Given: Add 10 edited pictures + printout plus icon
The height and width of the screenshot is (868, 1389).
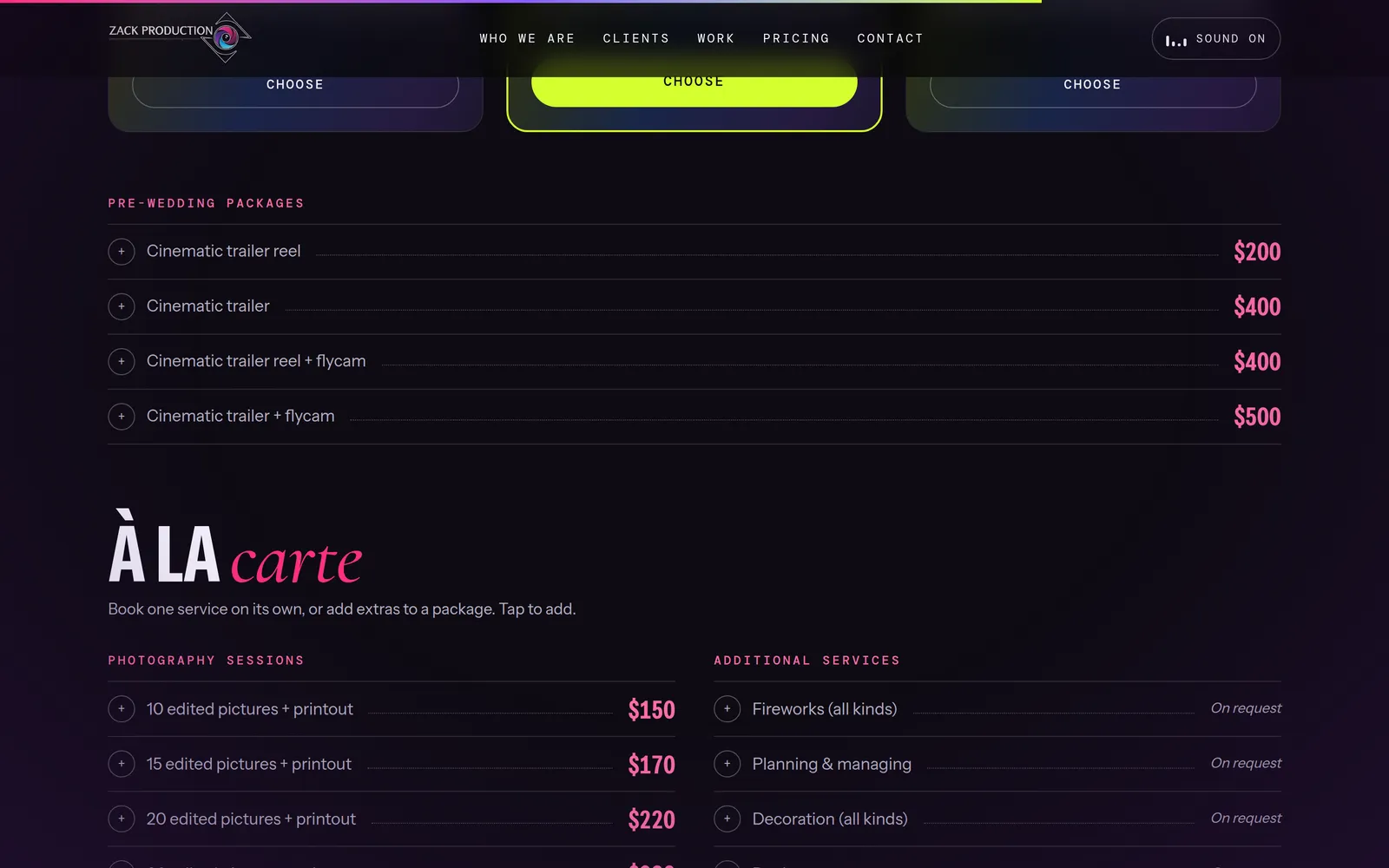Looking at the screenshot, I should tap(122, 709).
